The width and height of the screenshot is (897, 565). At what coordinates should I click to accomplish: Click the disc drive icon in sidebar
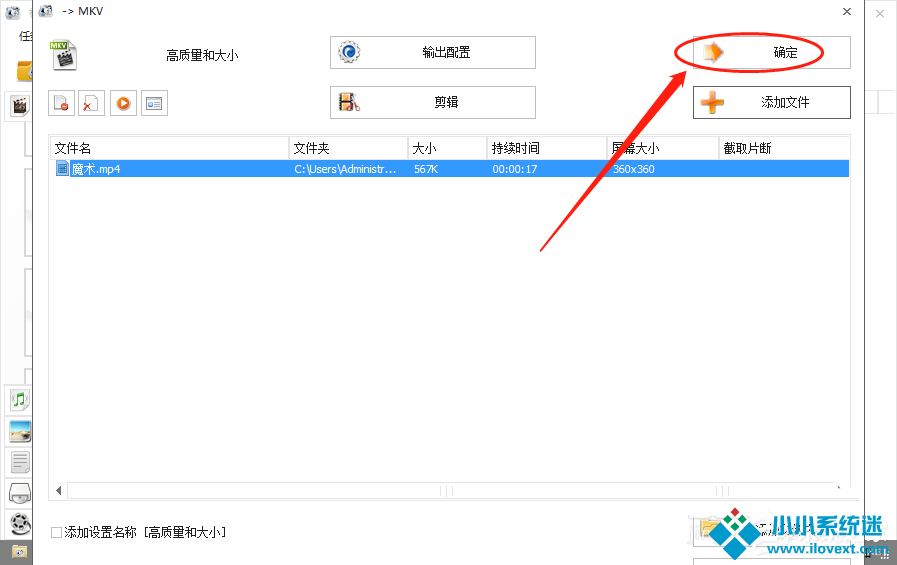[x=19, y=493]
